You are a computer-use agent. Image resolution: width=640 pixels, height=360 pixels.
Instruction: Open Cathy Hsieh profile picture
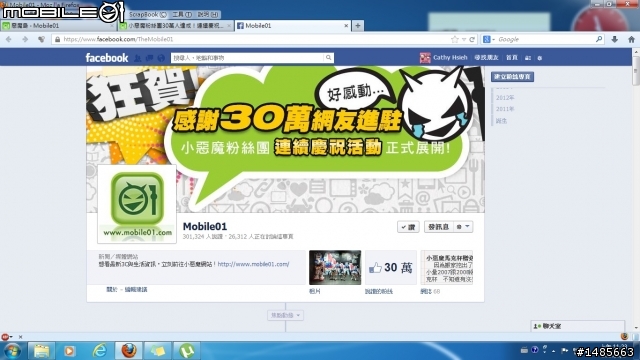click(x=425, y=58)
